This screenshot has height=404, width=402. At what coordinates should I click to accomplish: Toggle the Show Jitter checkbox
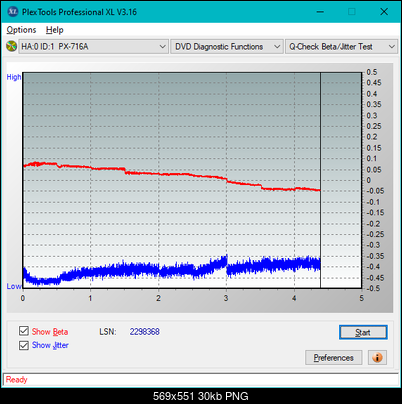[x=24, y=345]
